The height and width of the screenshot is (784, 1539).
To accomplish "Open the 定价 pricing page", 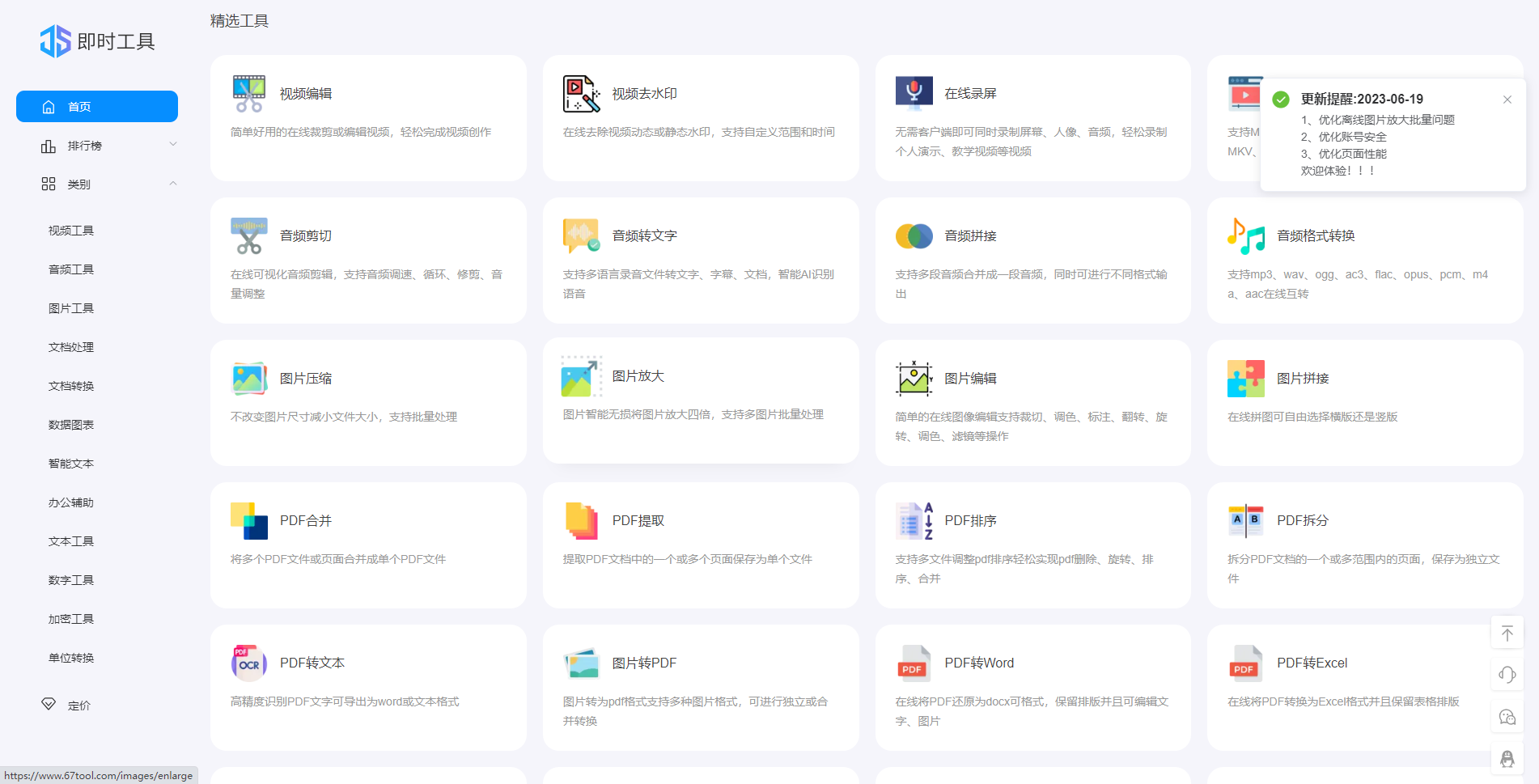I will point(78,706).
